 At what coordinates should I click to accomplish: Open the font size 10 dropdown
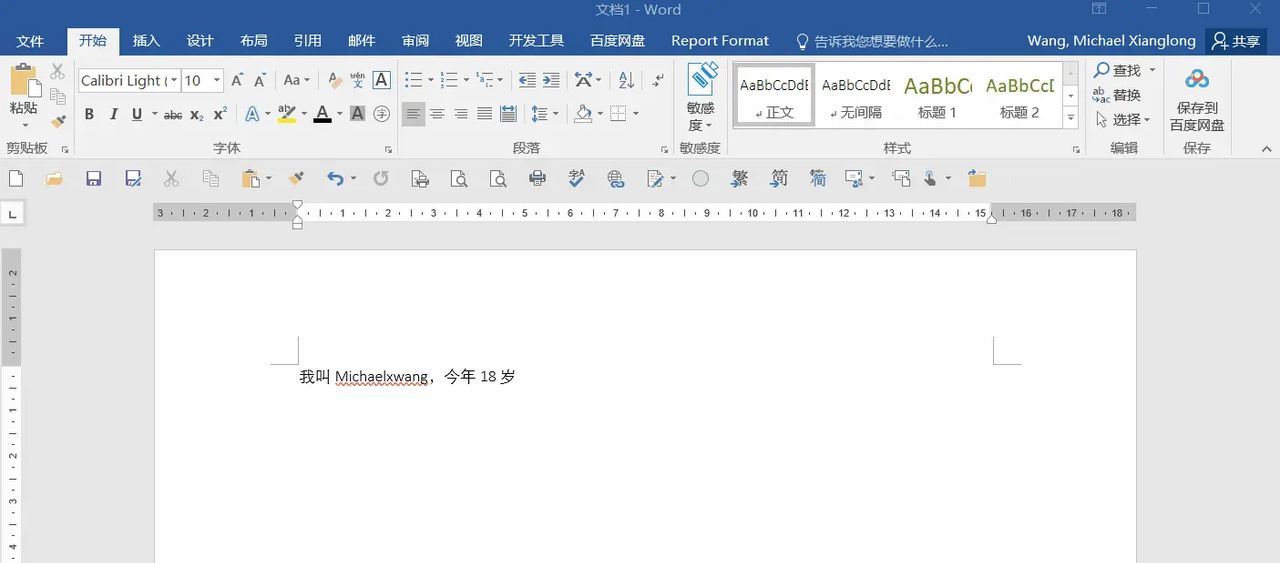pos(217,80)
